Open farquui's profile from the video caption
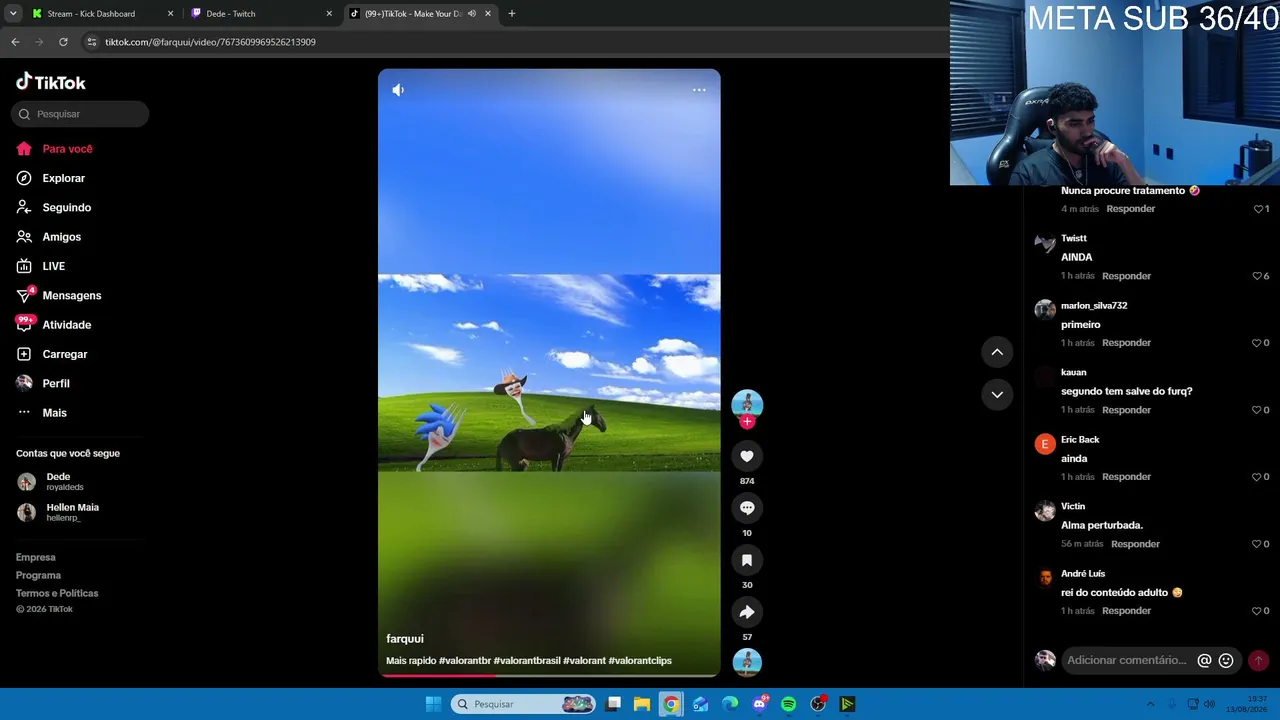 [405, 639]
